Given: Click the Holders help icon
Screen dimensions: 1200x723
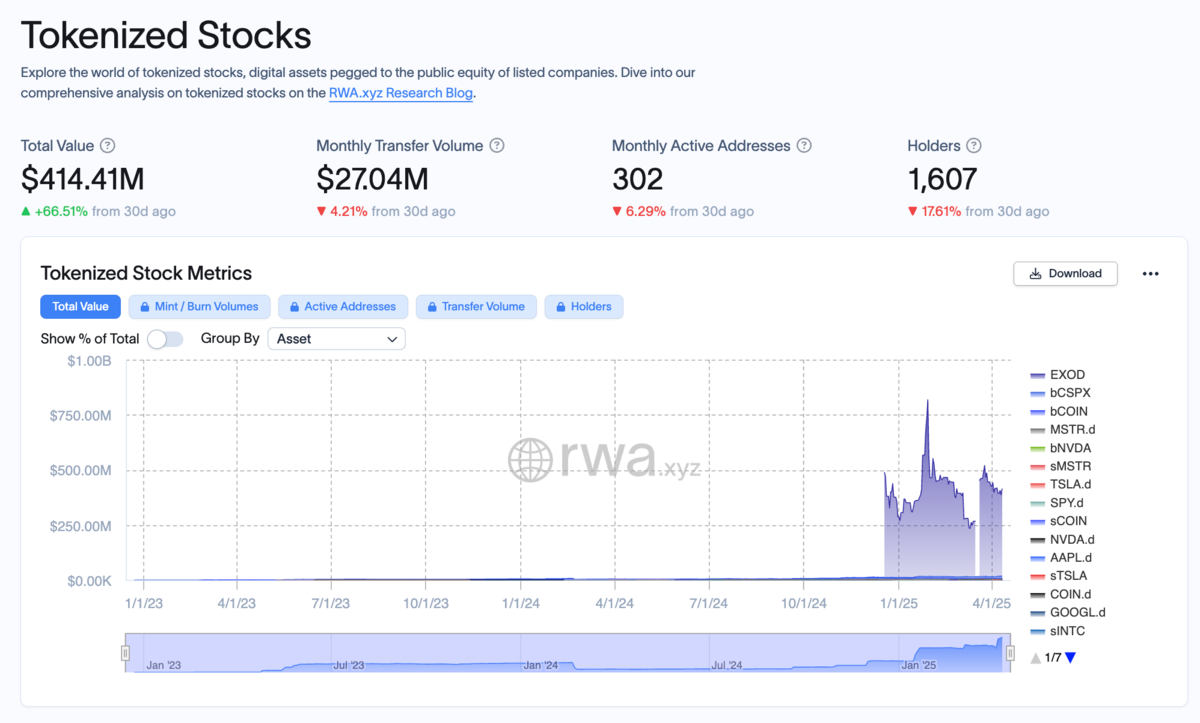Looking at the screenshot, I should (974, 146).
